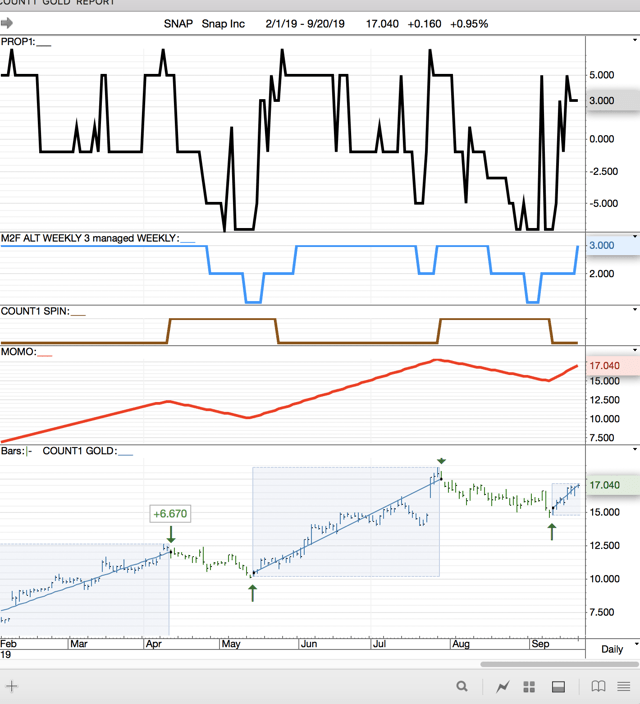The width and height of the screenshot is (640, 704).
Task: Click the +0.95% percent change value
Action: (469, 24)
